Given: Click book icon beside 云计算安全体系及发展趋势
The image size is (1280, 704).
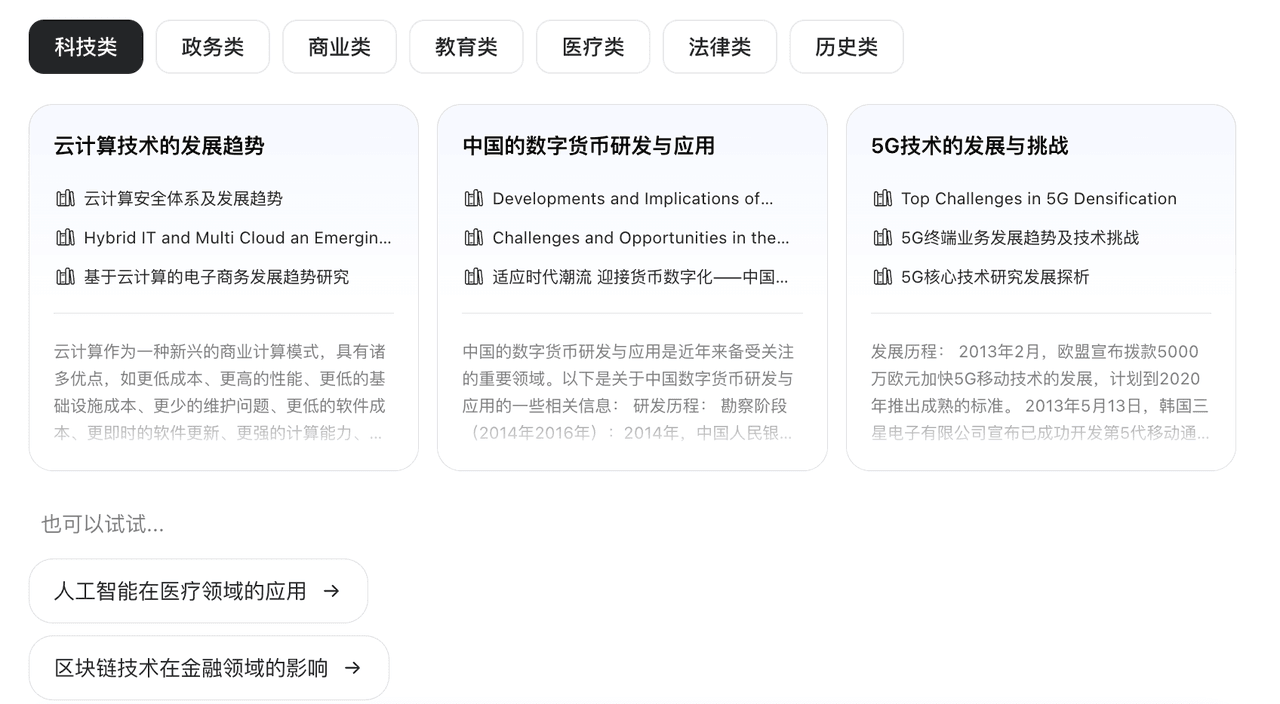Looking at the screenshot, I should (65, 198).
